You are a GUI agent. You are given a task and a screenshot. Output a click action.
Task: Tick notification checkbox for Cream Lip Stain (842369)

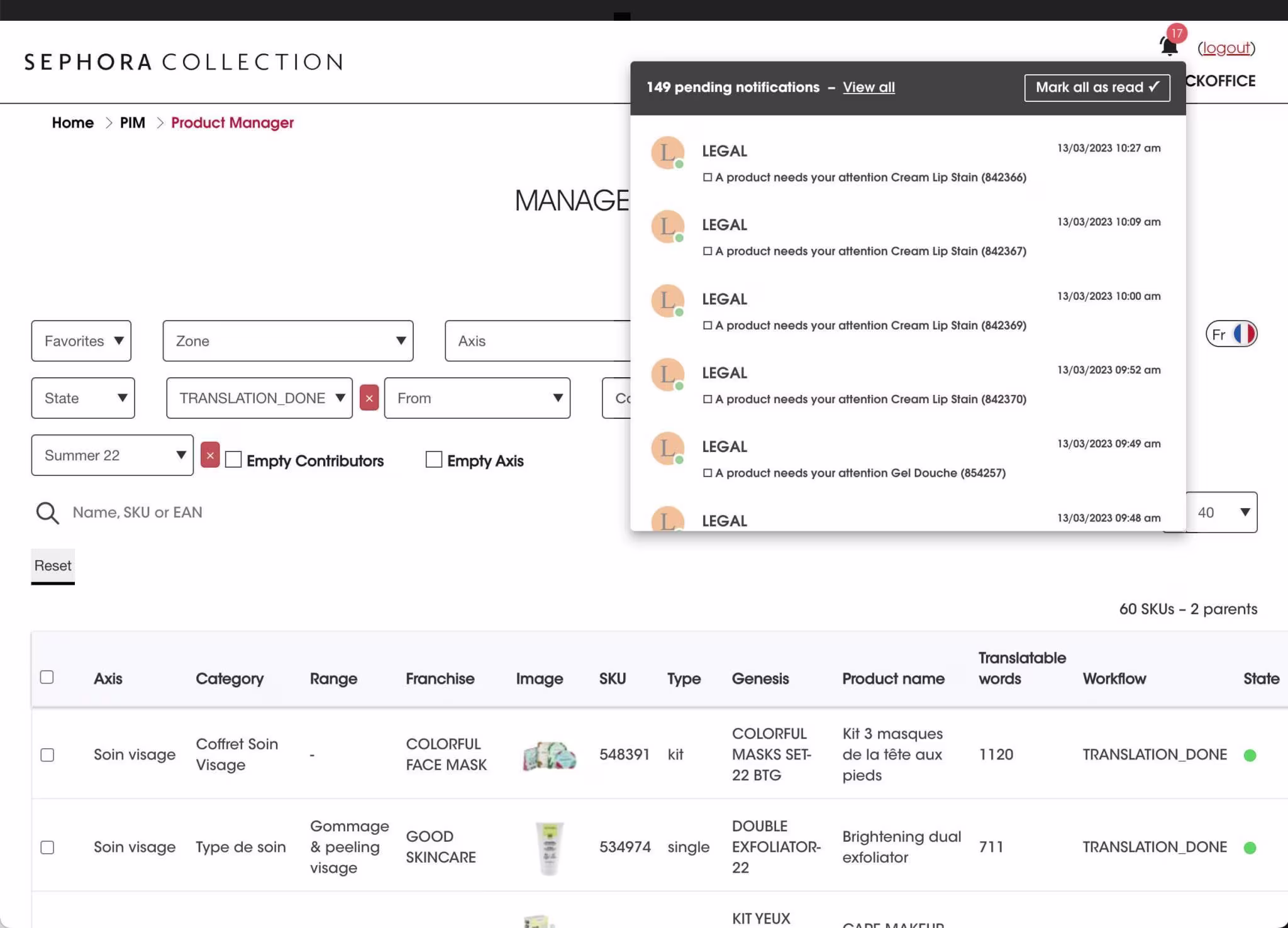pos(708,325)
